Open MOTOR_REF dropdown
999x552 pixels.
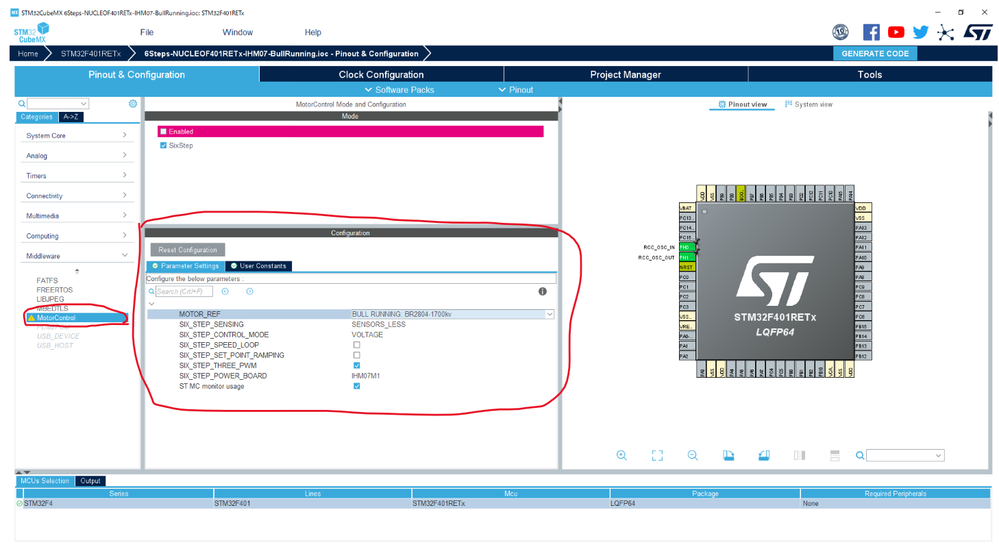(549, 314)
